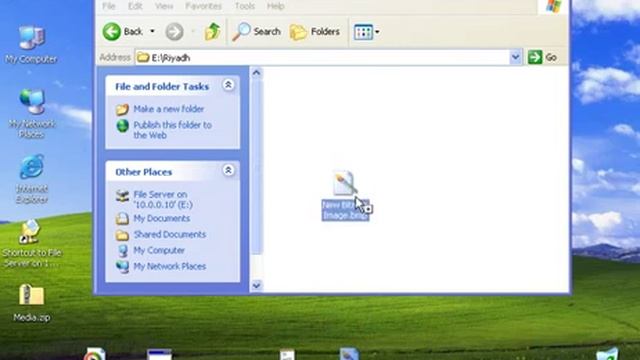The width and height of the screenshot is (640, 360).
Task: Open the Favorites menu
Action: (203, 6)
